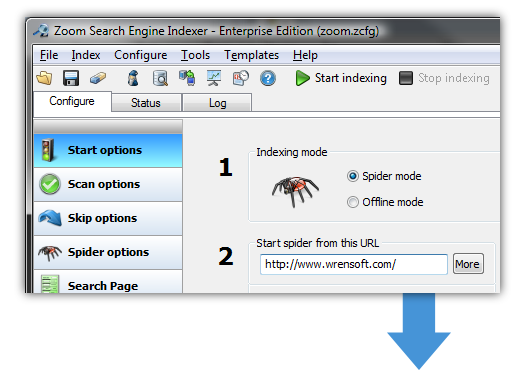This screenshot has width=525, height=379.
Task: Click the large spider image in Indexing mode
Action: (295, 191)
